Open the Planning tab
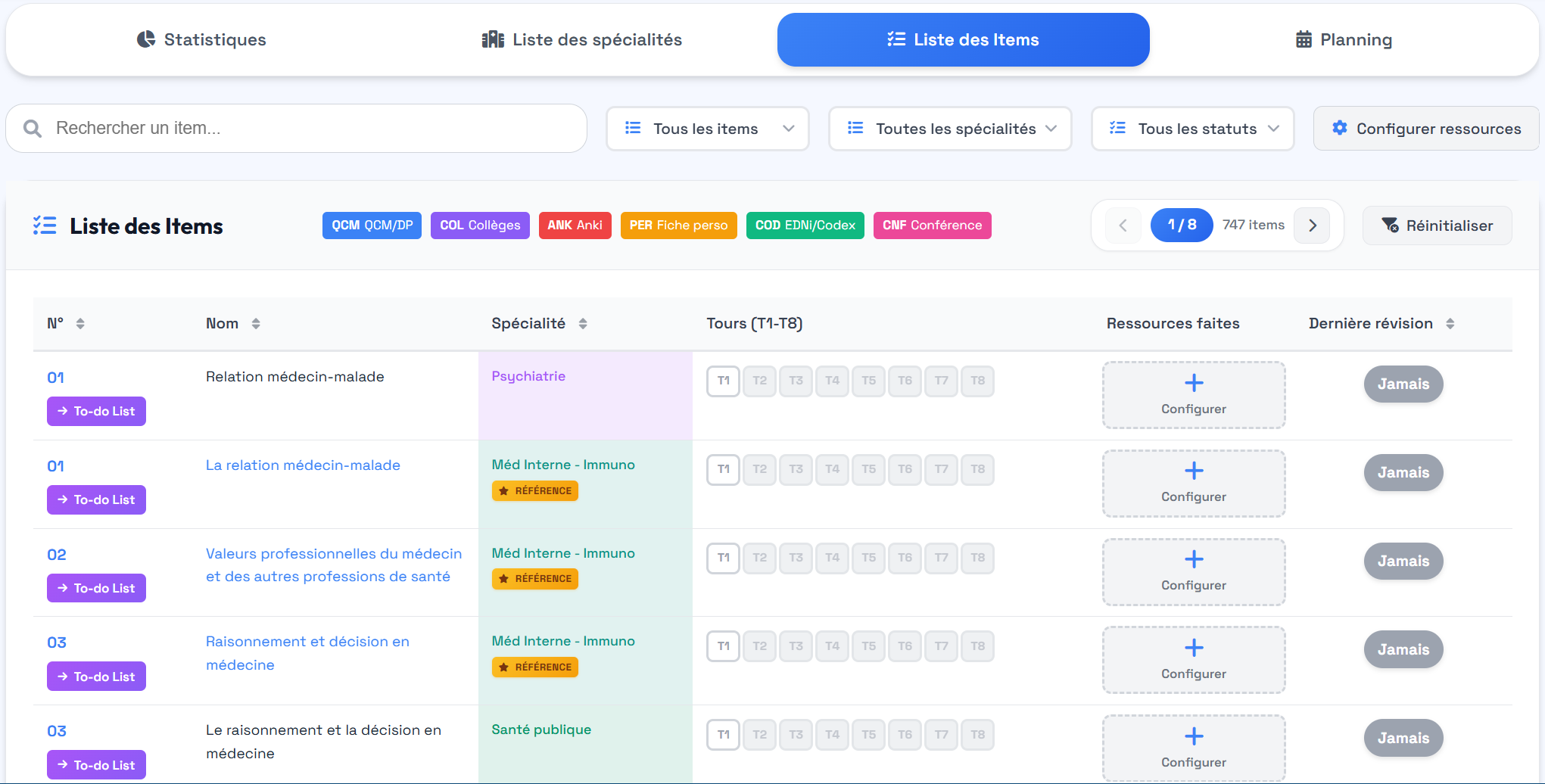The width and height of the screenshot is (1545, 784). pos(1344,40)
